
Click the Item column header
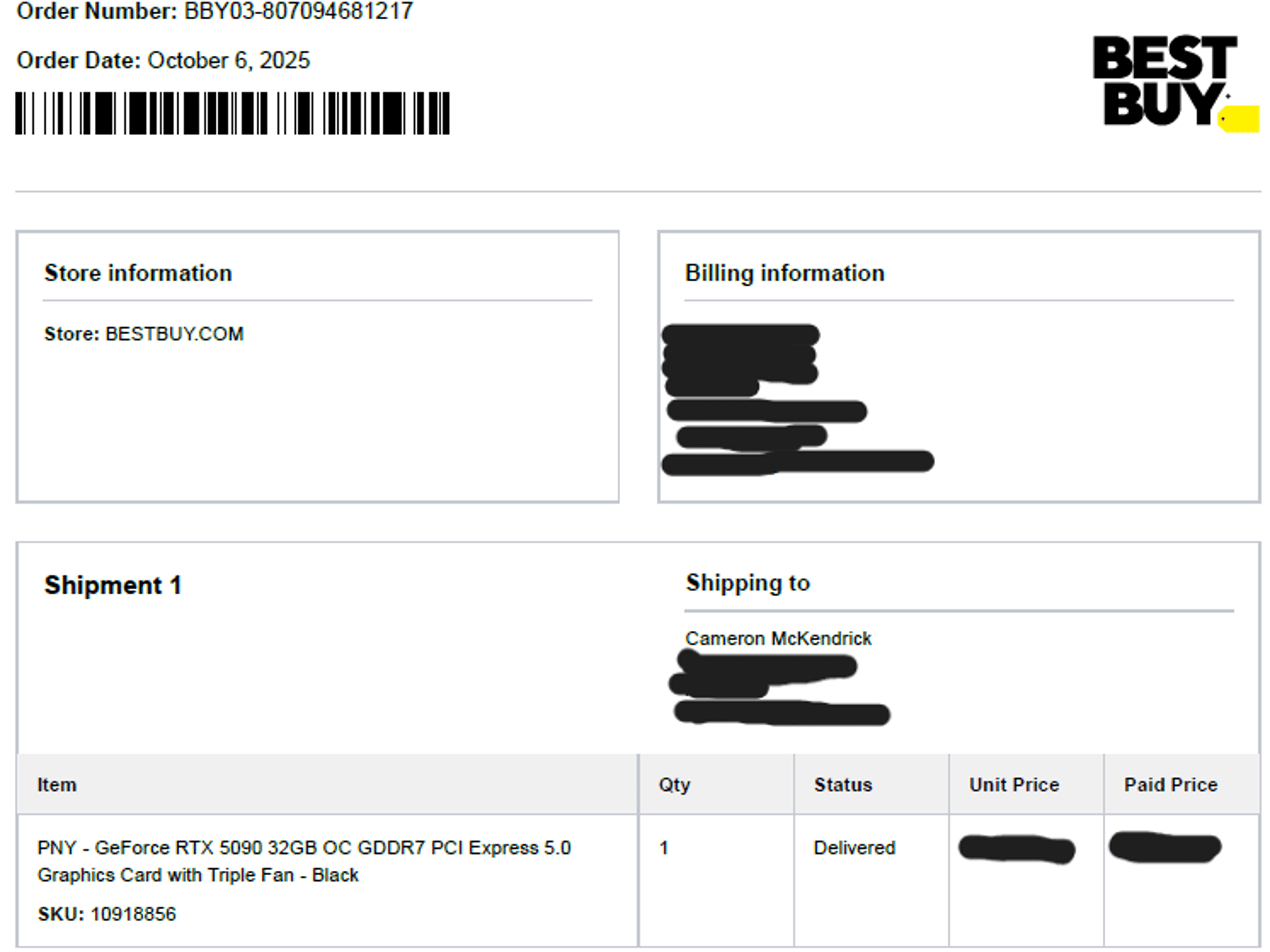tap(57, 785)
